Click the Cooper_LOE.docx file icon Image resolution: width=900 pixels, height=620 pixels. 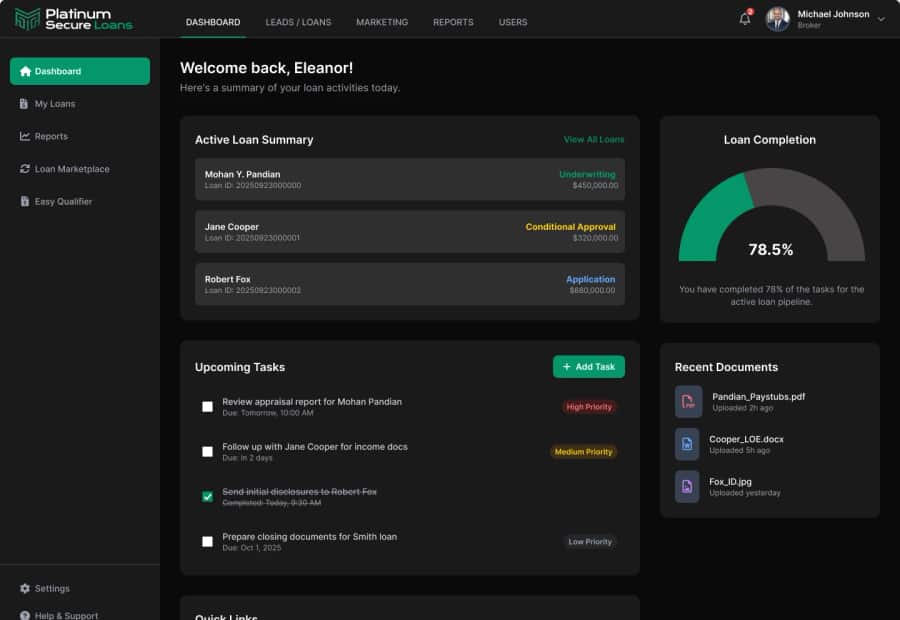pos(687,444)
